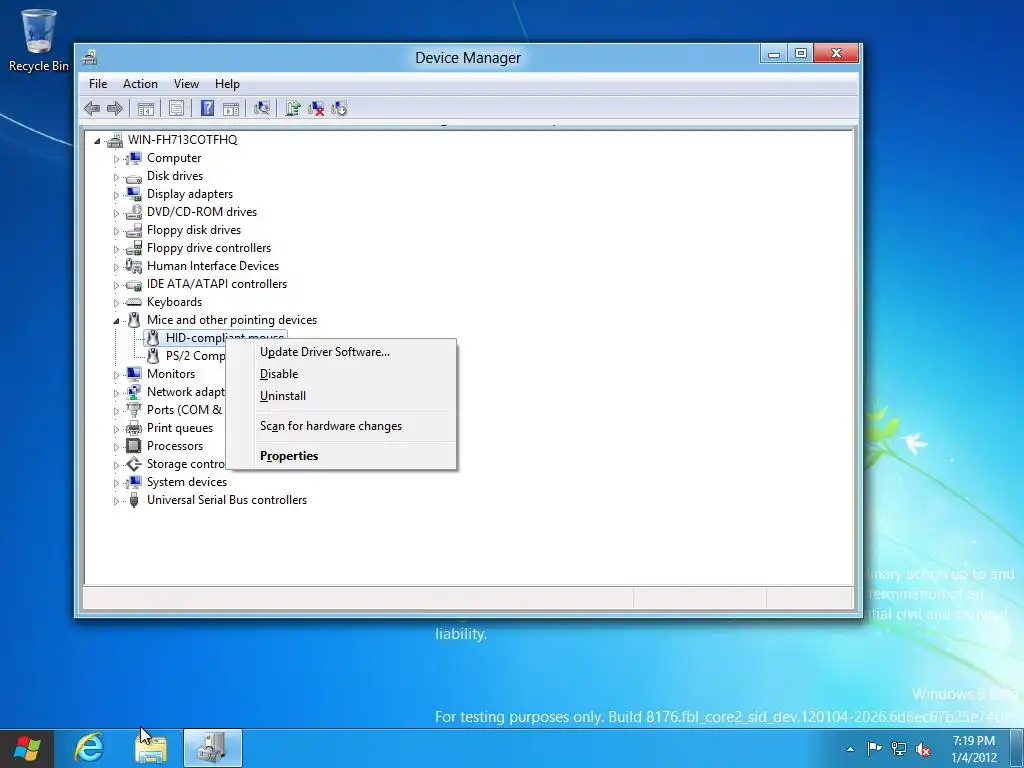Expand the Display adapters node arrow
The image size is (1024, 768).
coord(116,195)
